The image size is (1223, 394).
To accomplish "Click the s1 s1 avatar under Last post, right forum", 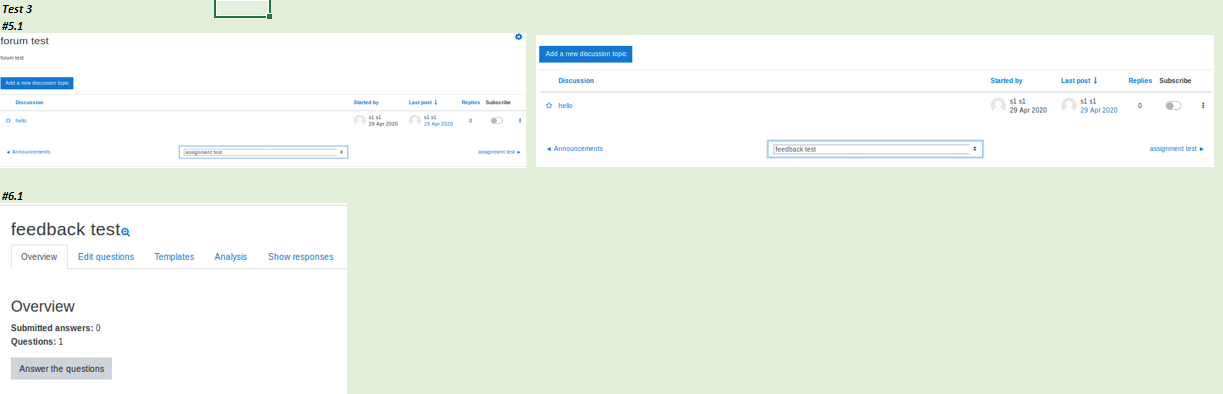I will [x=1069, y=105].
